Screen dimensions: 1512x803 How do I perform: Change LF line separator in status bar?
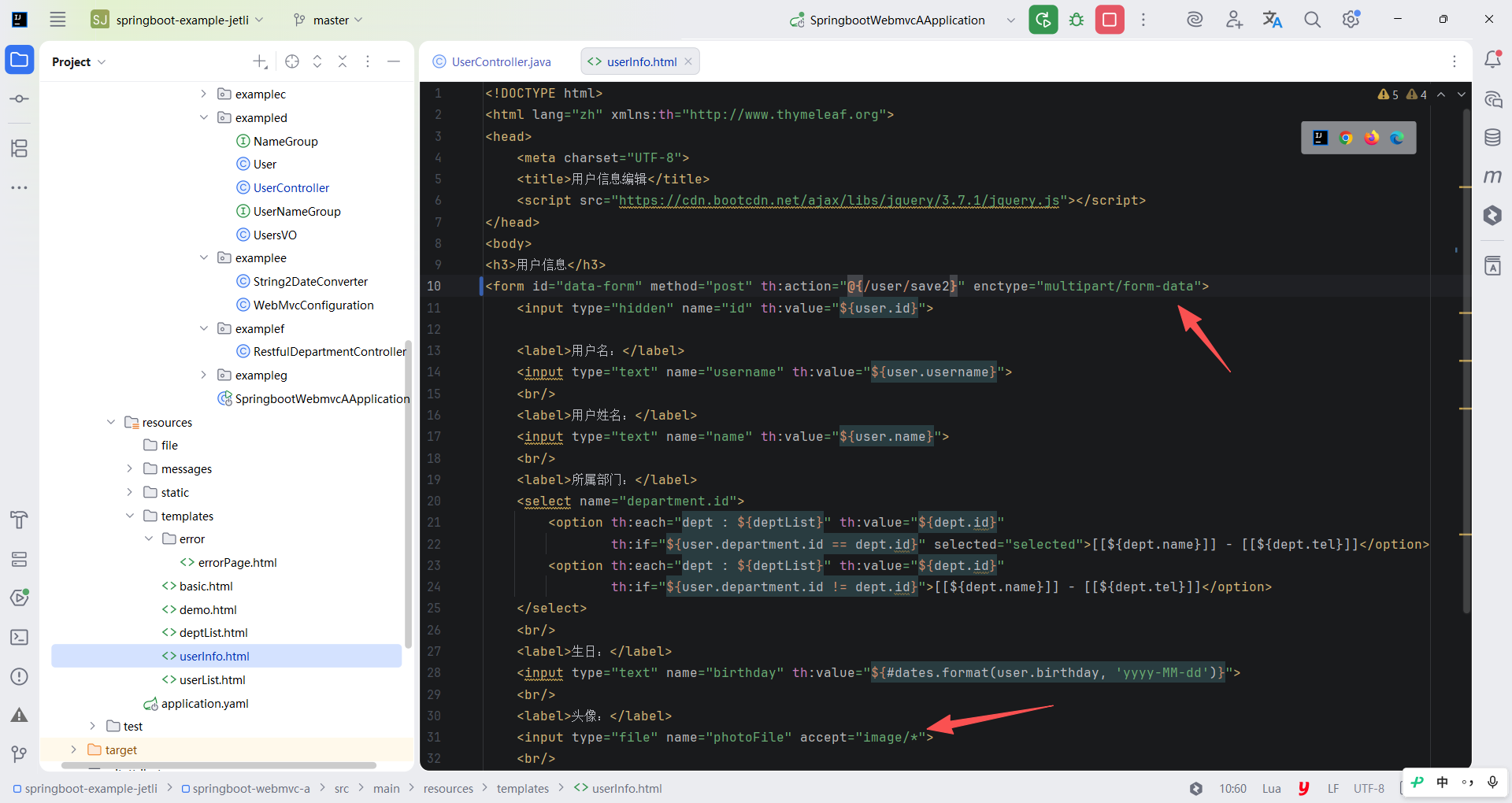tap(1332, 788)
